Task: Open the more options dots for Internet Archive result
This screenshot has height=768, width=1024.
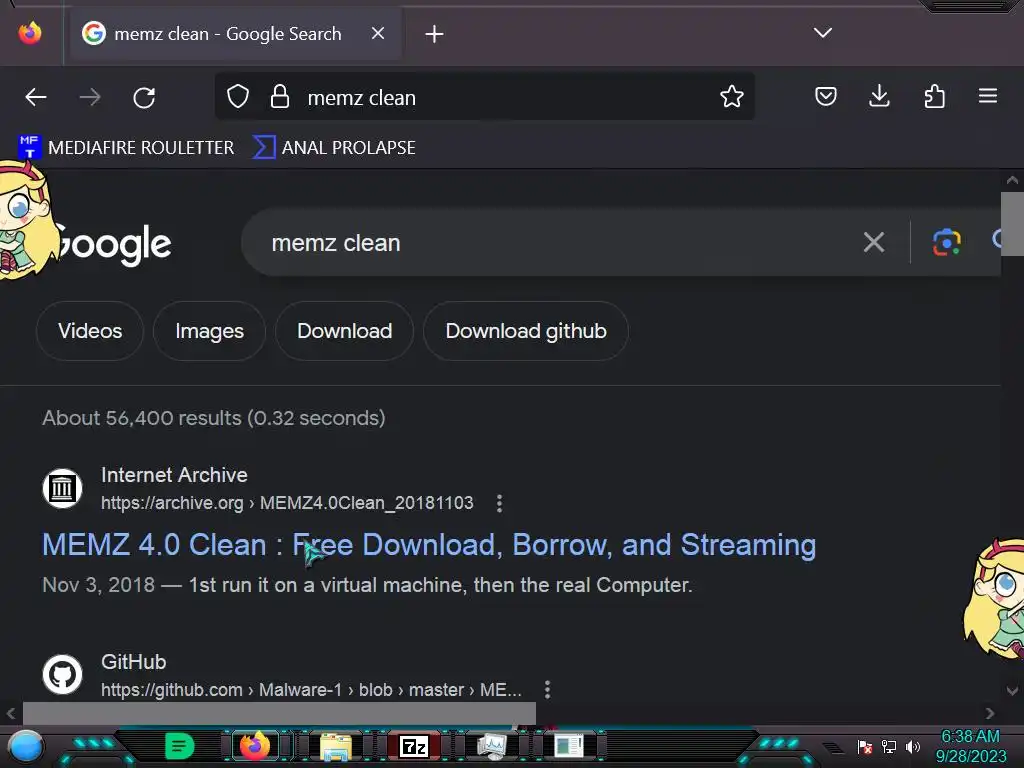Action: coord(500,503)
